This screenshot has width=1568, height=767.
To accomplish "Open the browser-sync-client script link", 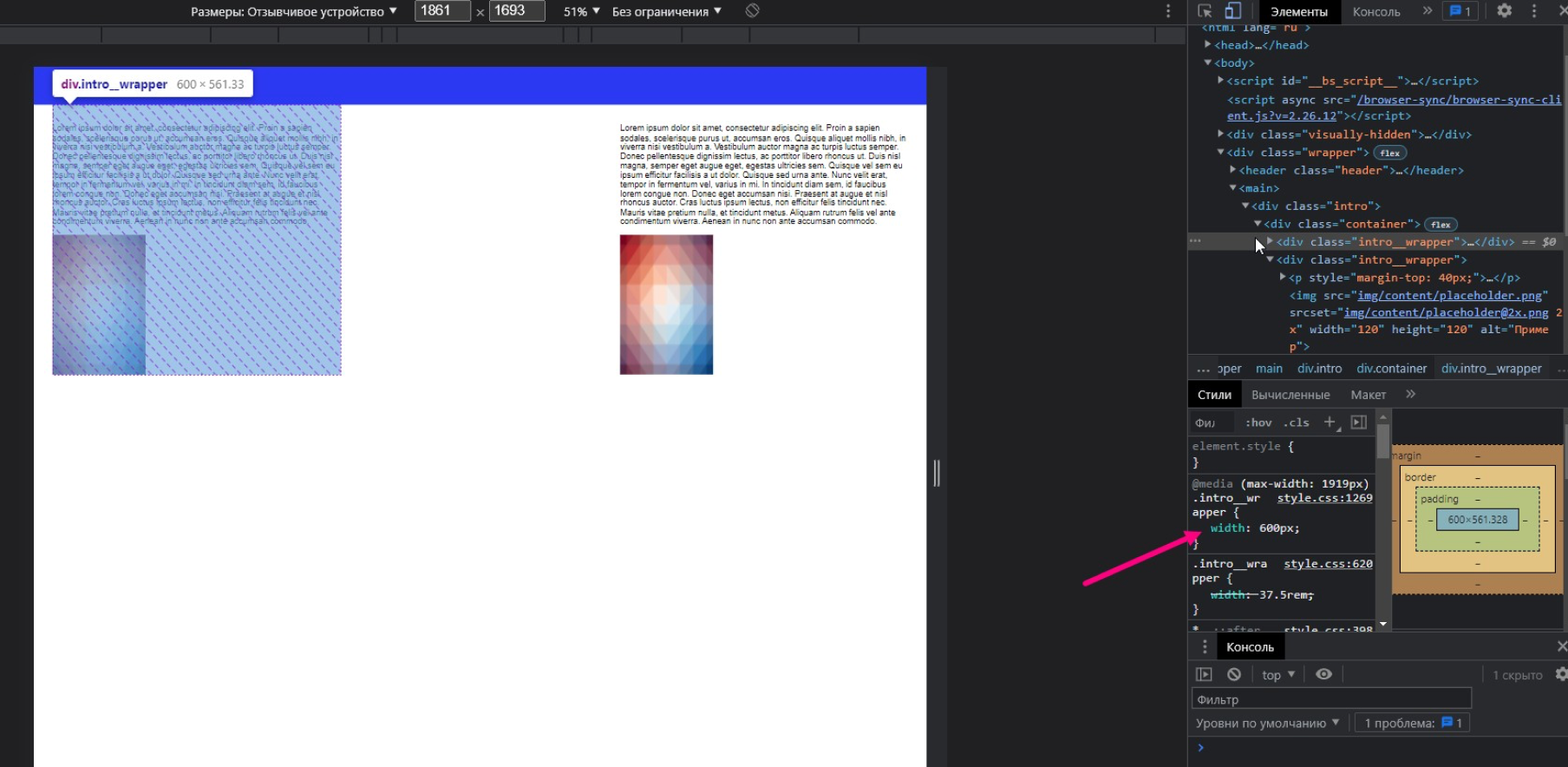I will pos(1395,108).
